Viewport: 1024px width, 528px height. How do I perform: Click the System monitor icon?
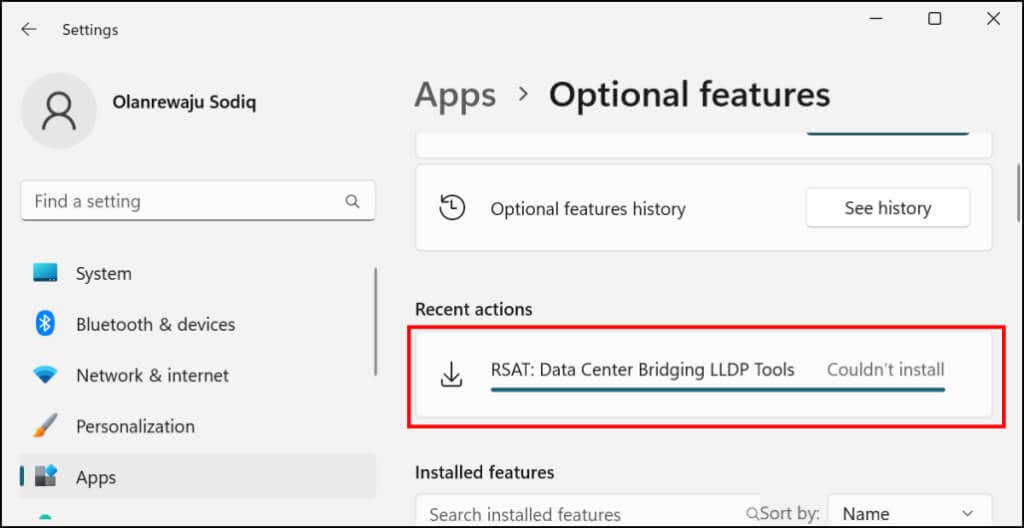(x=45, y=273)
